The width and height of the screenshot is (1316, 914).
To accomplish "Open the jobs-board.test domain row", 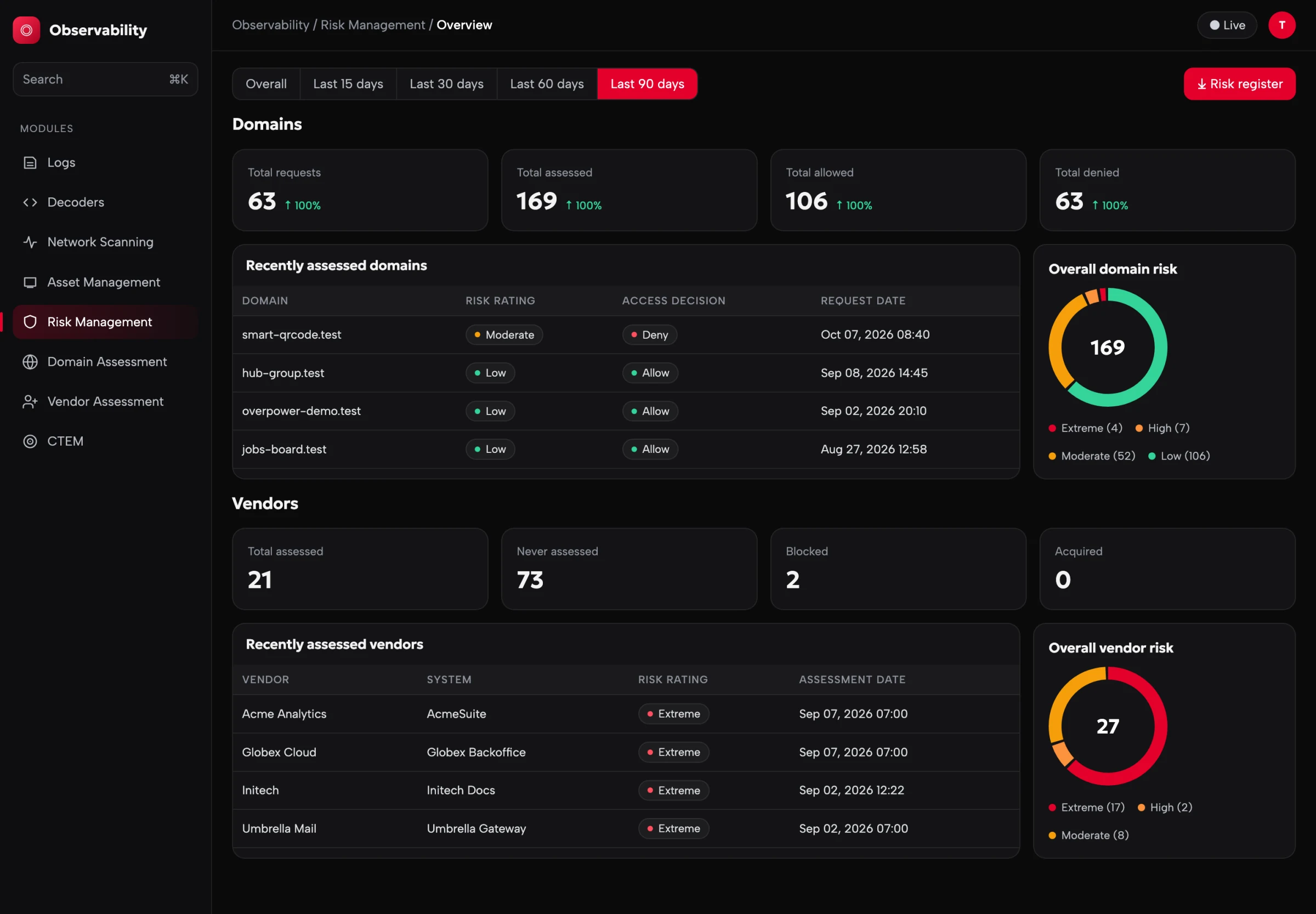I will (625, 449).
